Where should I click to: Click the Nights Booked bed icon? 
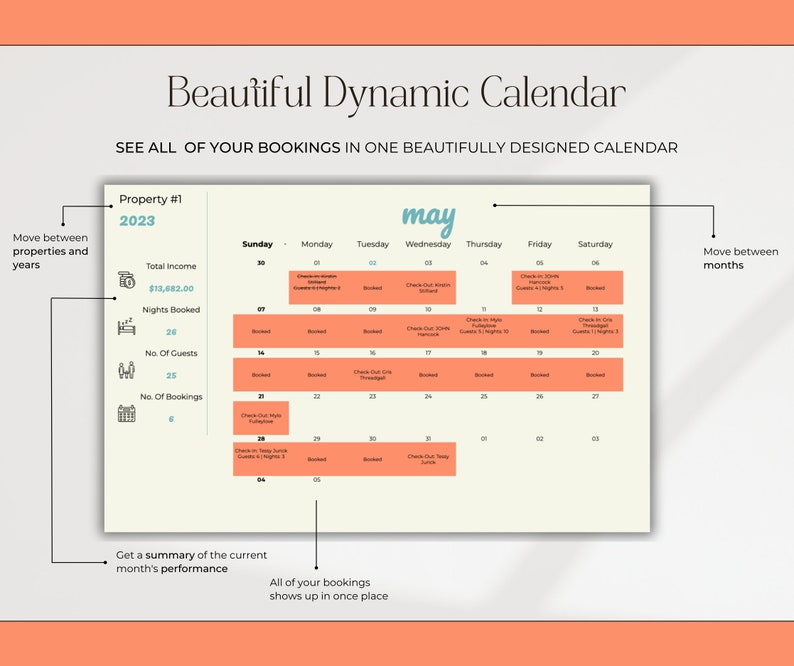point(126,327)
